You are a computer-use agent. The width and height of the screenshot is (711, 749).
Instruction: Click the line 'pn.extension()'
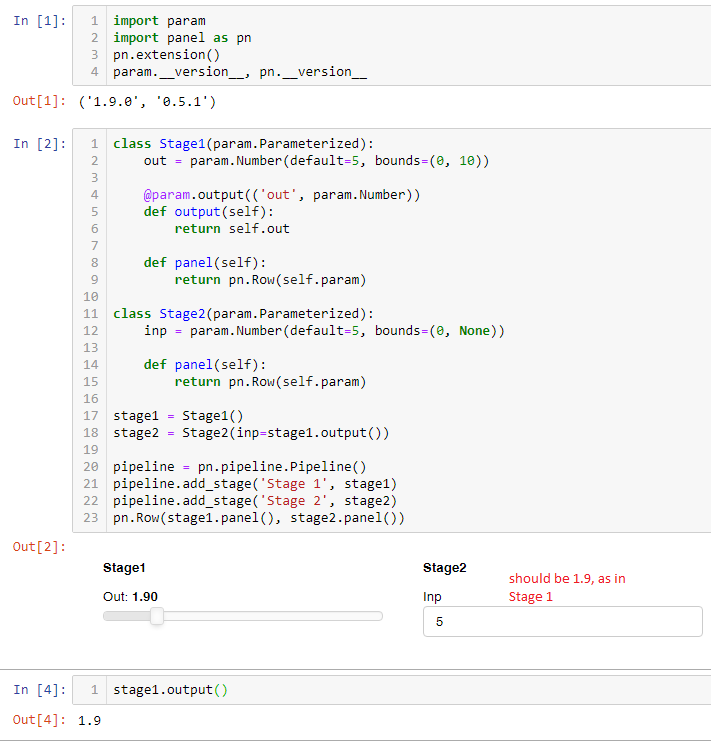click(x=167, y=55)
